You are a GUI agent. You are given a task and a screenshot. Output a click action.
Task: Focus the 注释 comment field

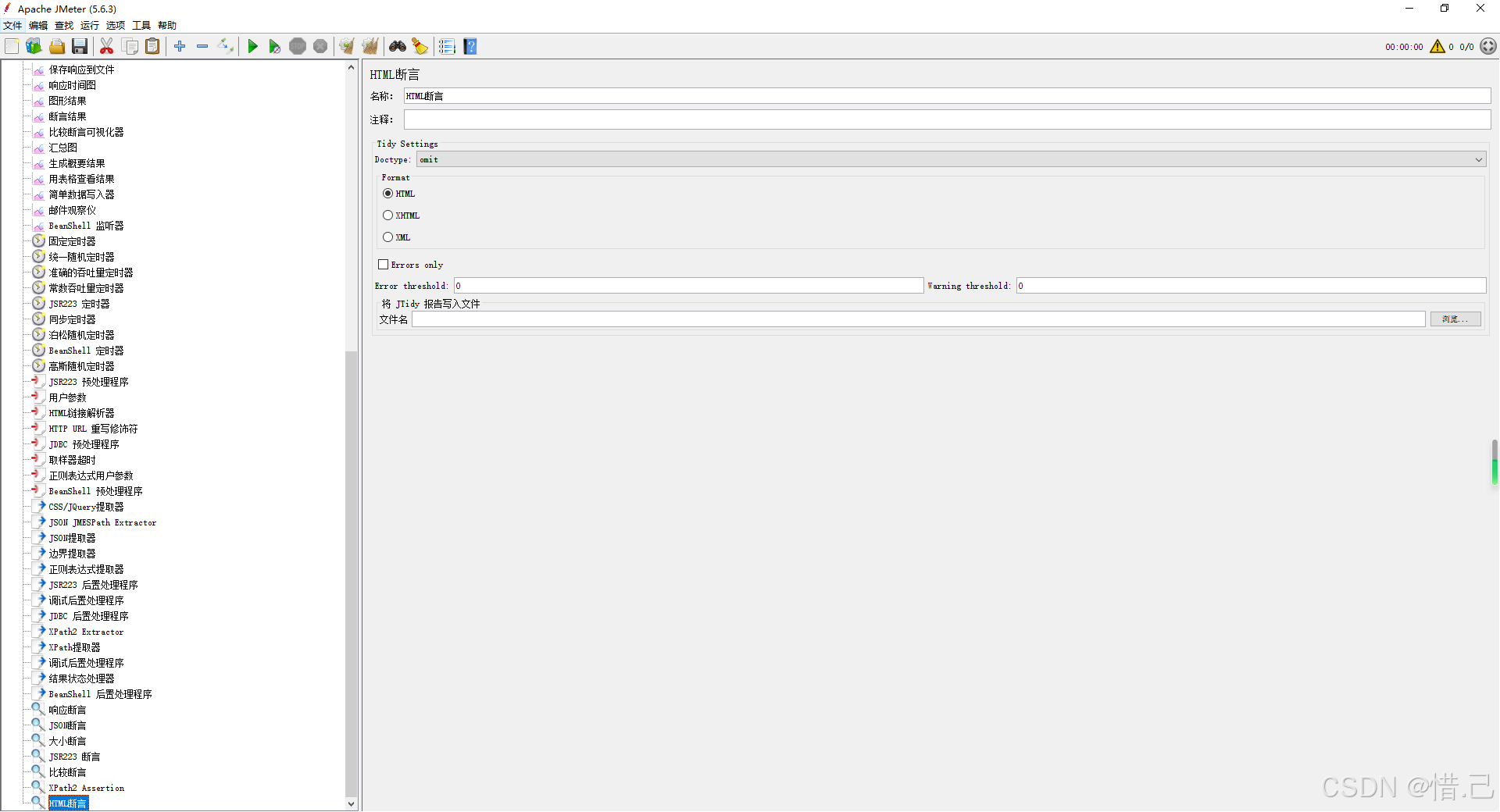point(947,119)
